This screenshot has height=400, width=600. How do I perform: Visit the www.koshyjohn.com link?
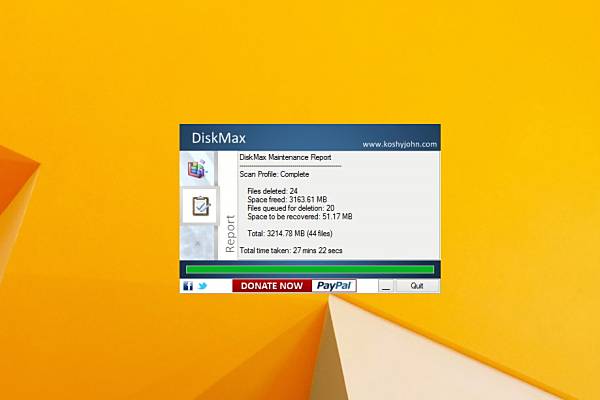[399, 144]
